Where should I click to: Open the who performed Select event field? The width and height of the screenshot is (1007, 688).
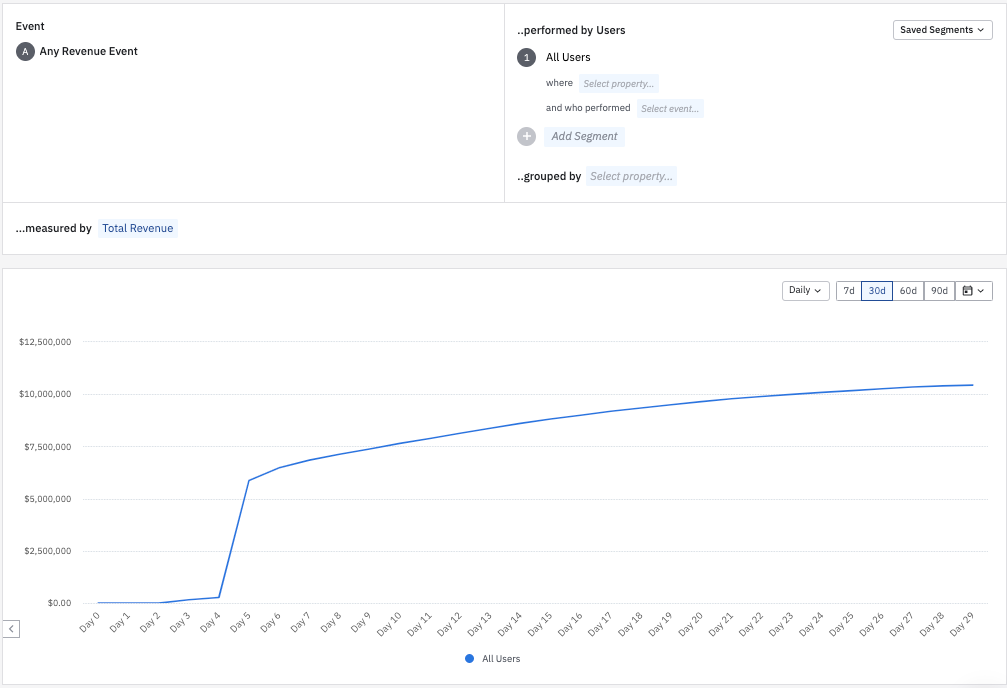[x=670, y=108]
